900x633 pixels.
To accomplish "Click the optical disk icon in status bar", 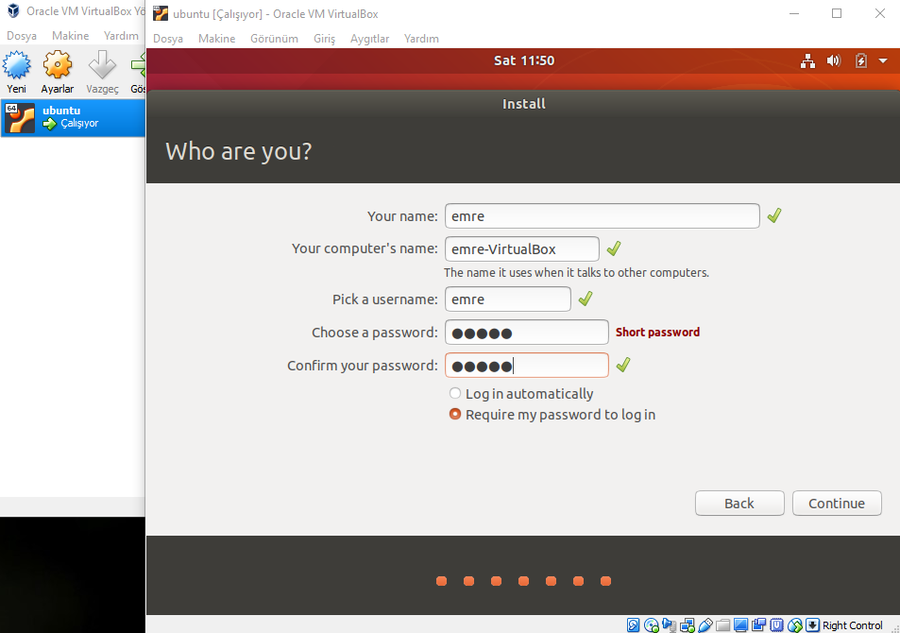I will click(x=651, y=625).
